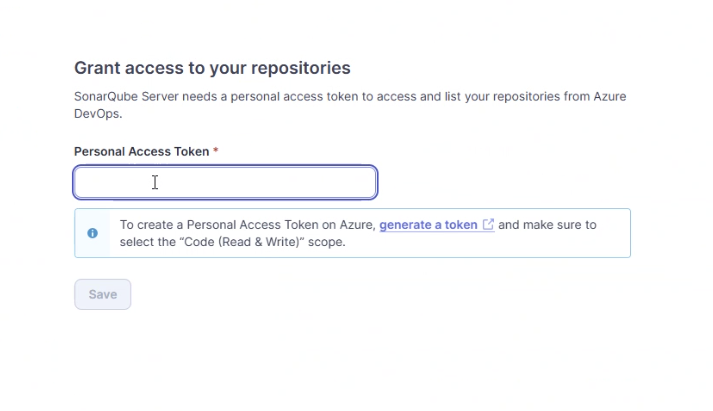Screen dimensions: 713x411
Task: Click 'To create a Personal Access Token' text
Action: [x=219, y=225]
